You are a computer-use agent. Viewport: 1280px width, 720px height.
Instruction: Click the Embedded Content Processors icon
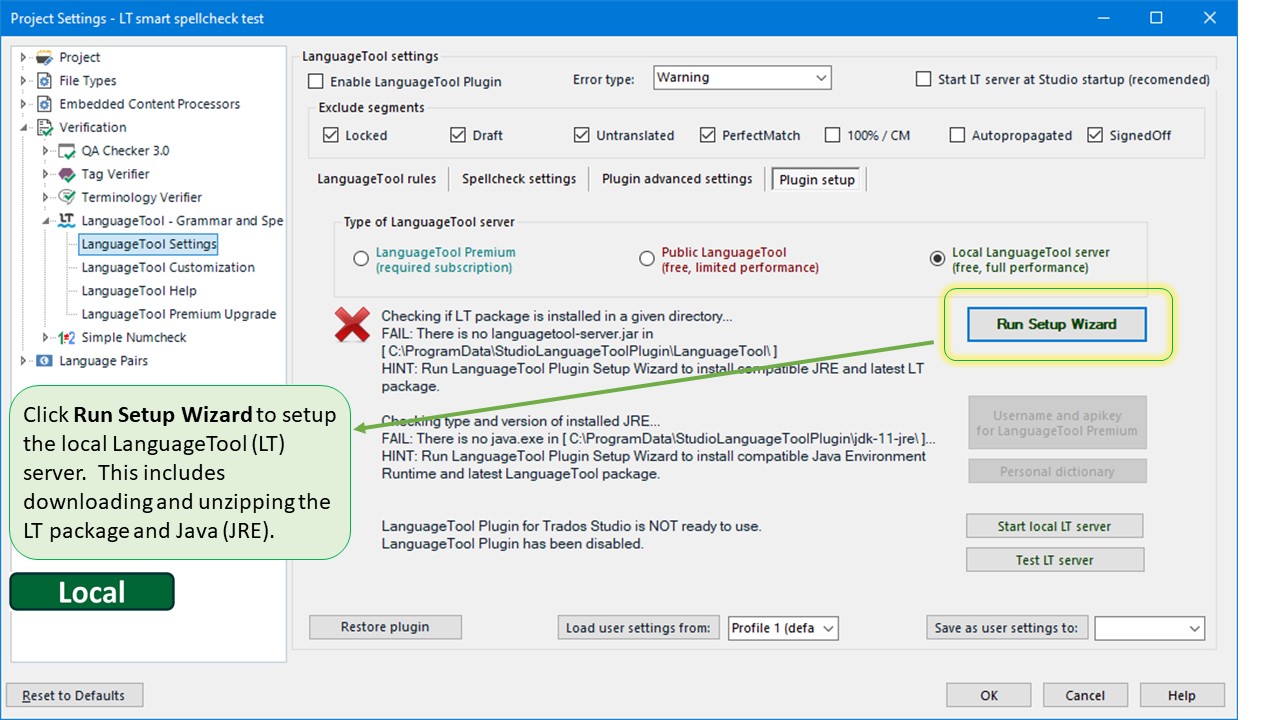coord(44,104)
